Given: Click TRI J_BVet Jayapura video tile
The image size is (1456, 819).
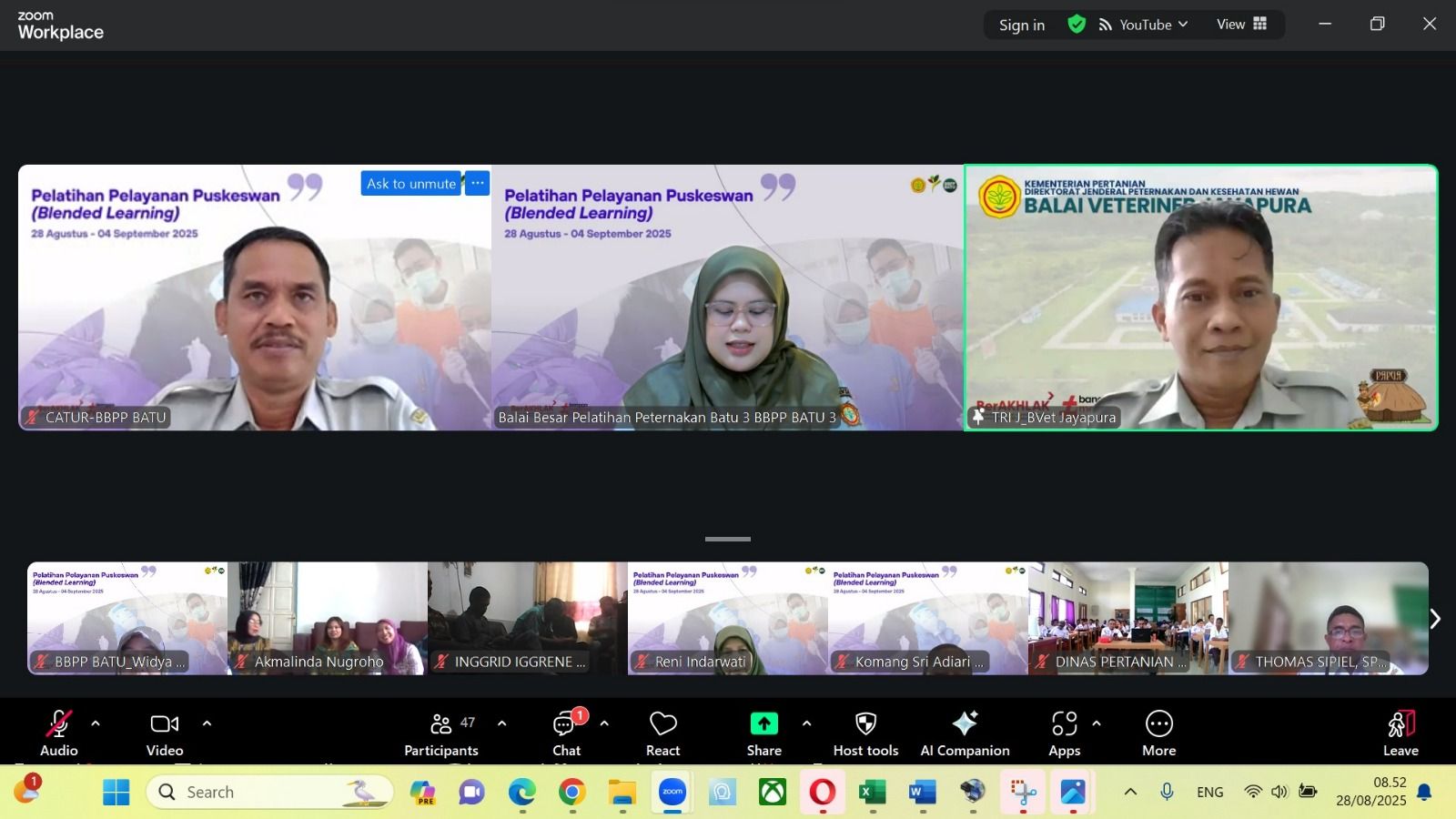Looking at the screenshot, I should (1201, 298).
